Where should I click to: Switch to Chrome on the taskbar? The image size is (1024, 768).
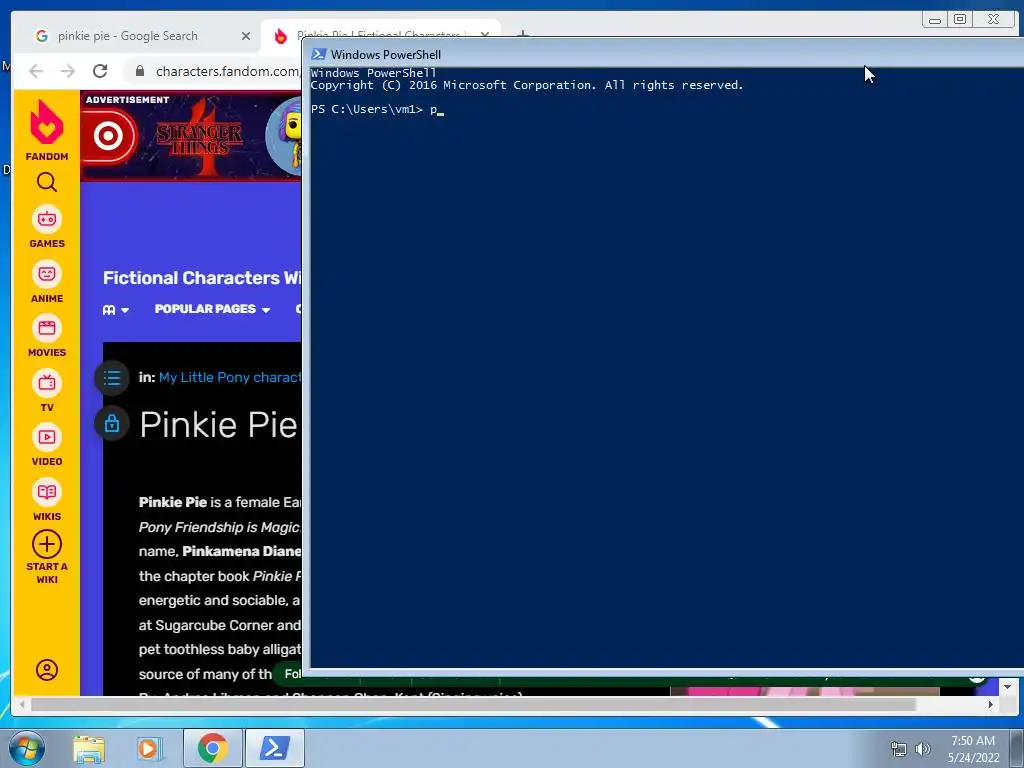(212, 748)
